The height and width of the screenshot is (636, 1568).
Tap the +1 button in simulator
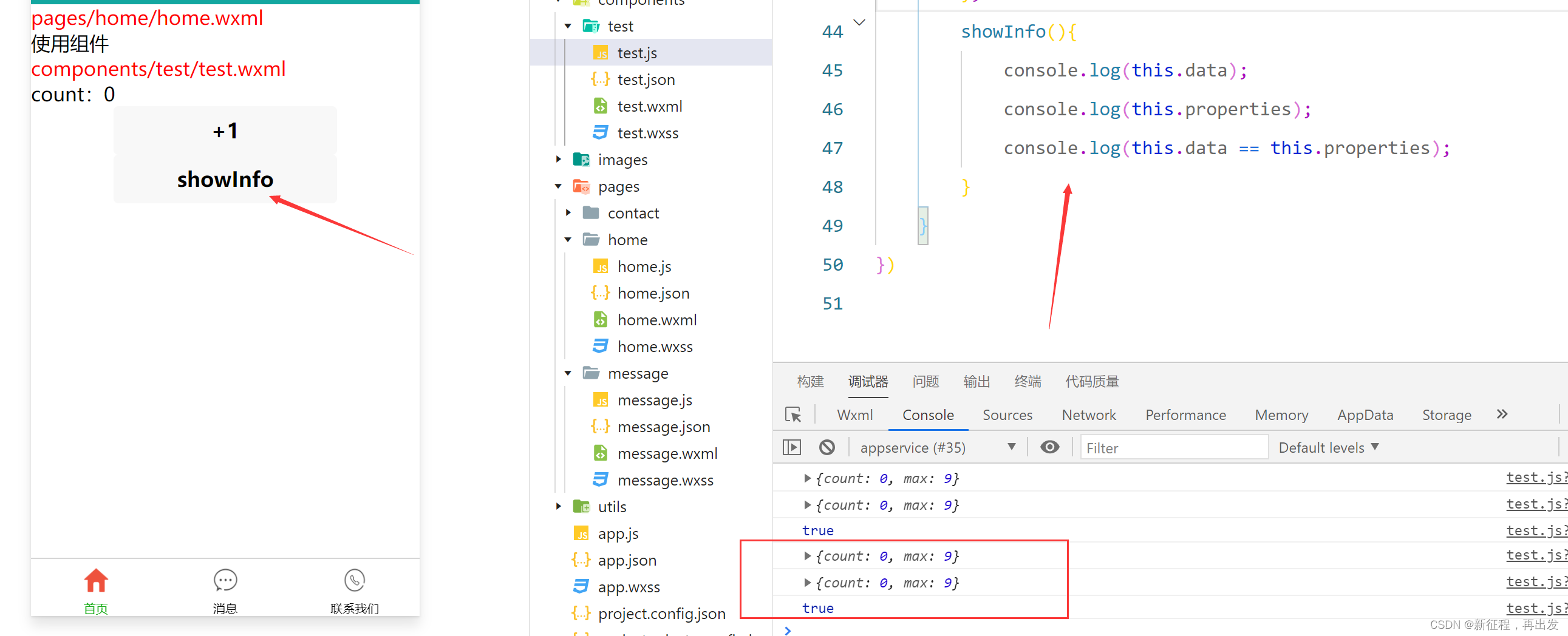click(x=225, y=130)
